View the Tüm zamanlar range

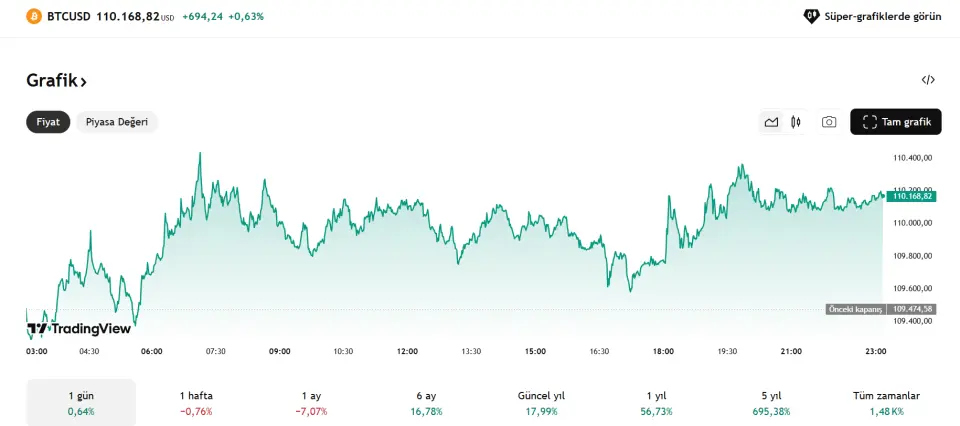886,403
